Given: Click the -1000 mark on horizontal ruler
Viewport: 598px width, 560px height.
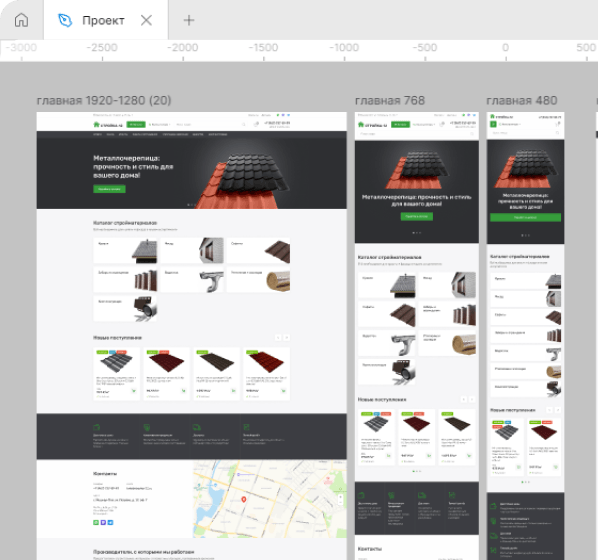Looking at the screenshot, I should (344, 48).
